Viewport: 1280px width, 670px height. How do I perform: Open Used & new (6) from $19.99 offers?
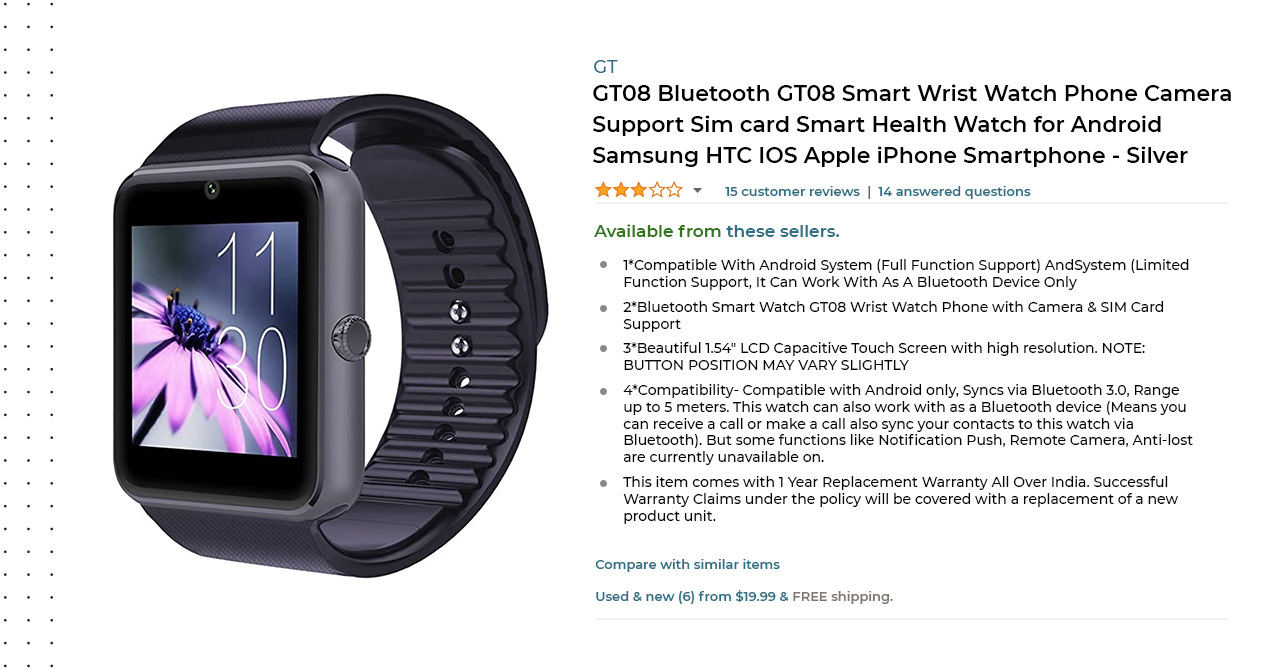click(x=685, y=596)
